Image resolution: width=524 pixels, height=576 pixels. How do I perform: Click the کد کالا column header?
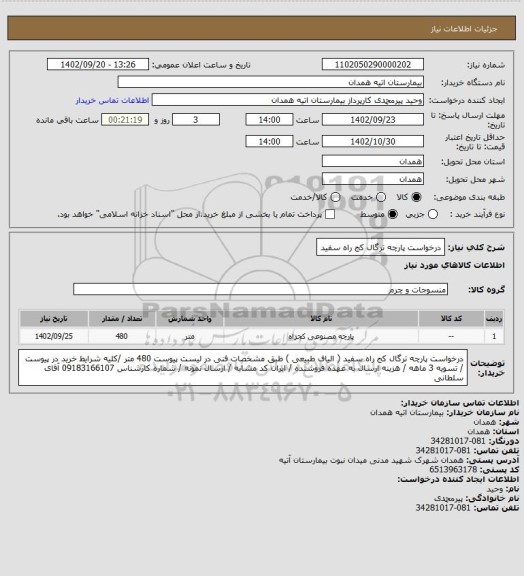451,318
